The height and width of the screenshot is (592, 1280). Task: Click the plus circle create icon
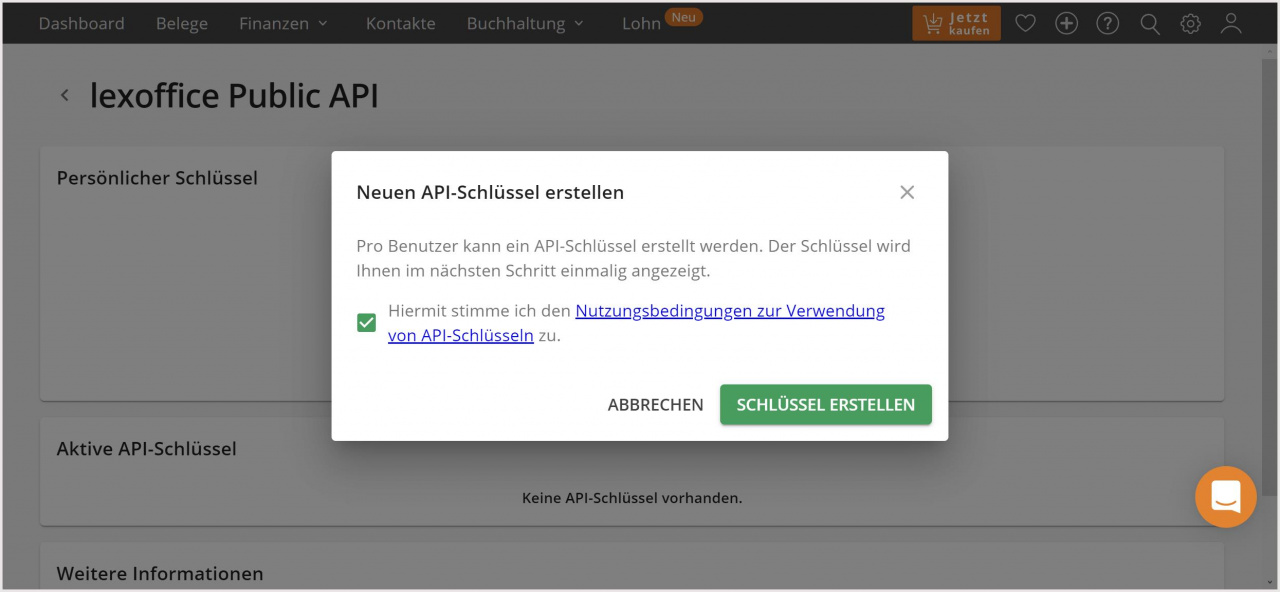pyautogui.click(x=1067, y=23)
